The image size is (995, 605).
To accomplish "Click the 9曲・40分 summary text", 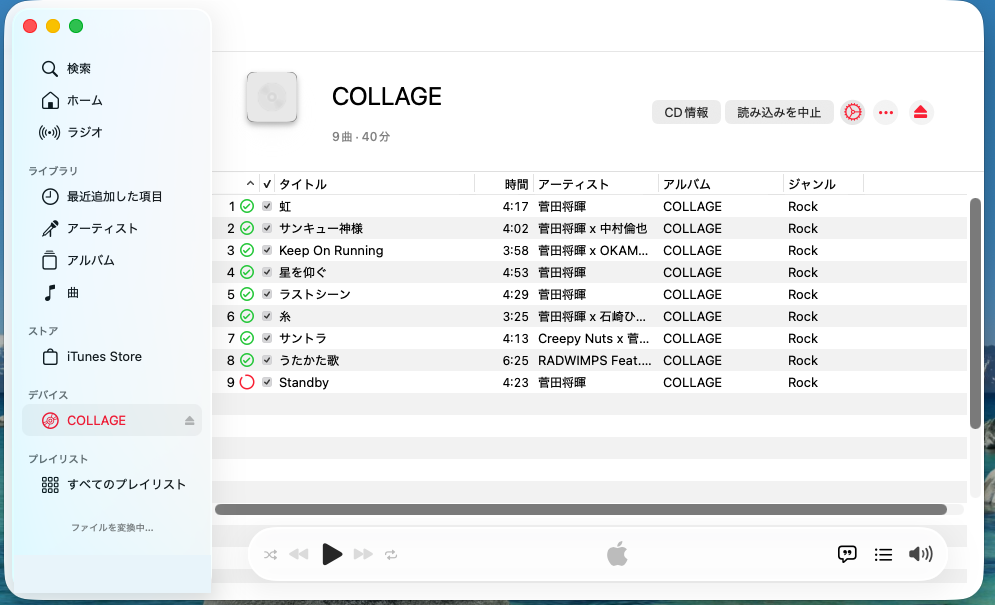I will (360, 136).
